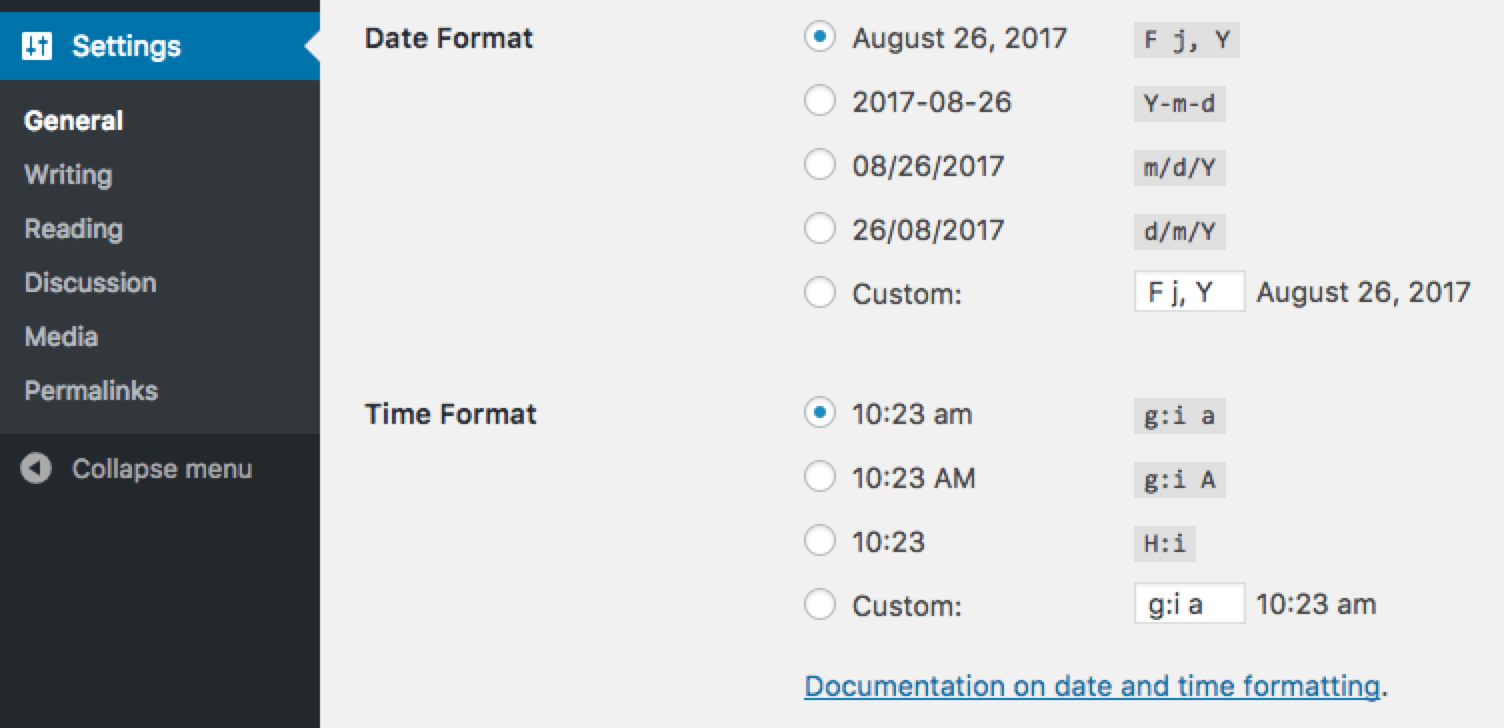Select the 10:23 am time format
This screenshot has width=1504, height=728.
click(x=820, y=413)
